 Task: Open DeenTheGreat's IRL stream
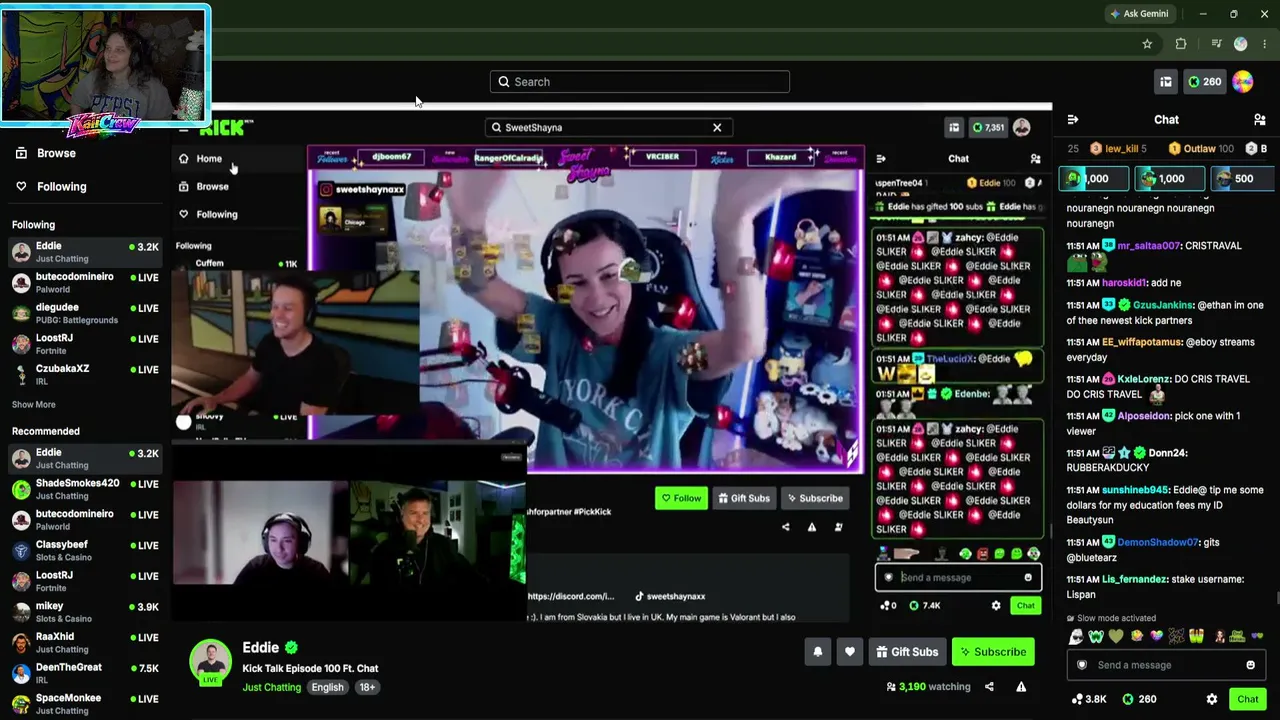pos(85,674)
